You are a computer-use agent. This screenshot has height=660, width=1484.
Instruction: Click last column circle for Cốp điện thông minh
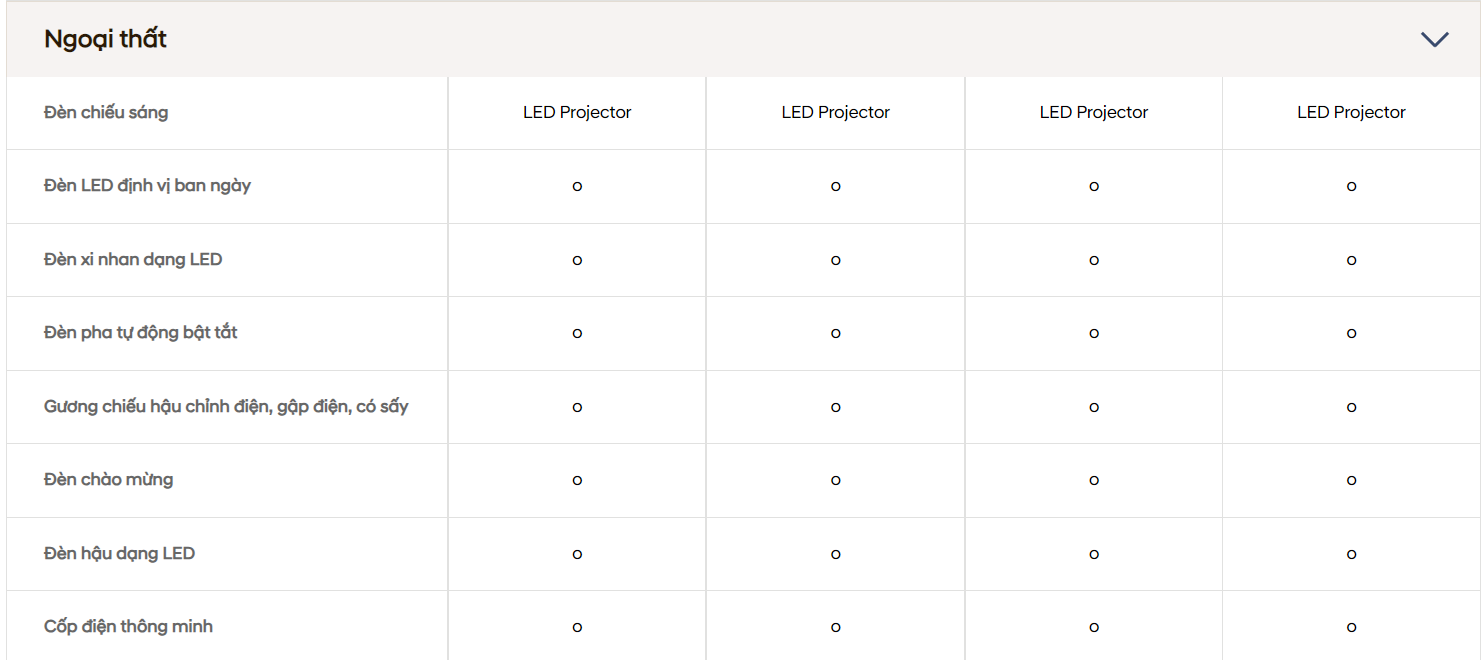tap(1351, 628)
